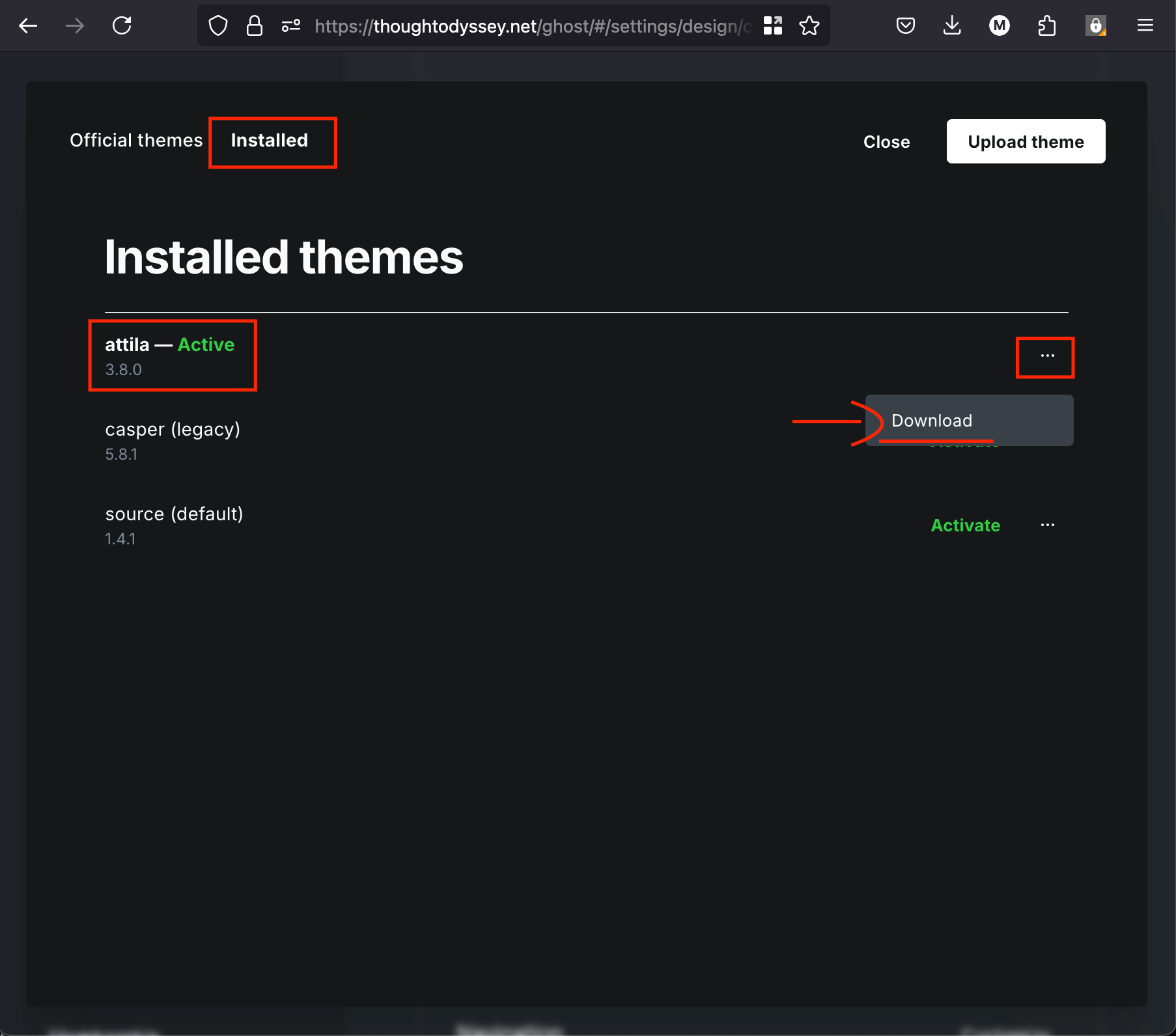Open the browser hamburger application menu
1176x1036 pixels.
pos(1145,26)
